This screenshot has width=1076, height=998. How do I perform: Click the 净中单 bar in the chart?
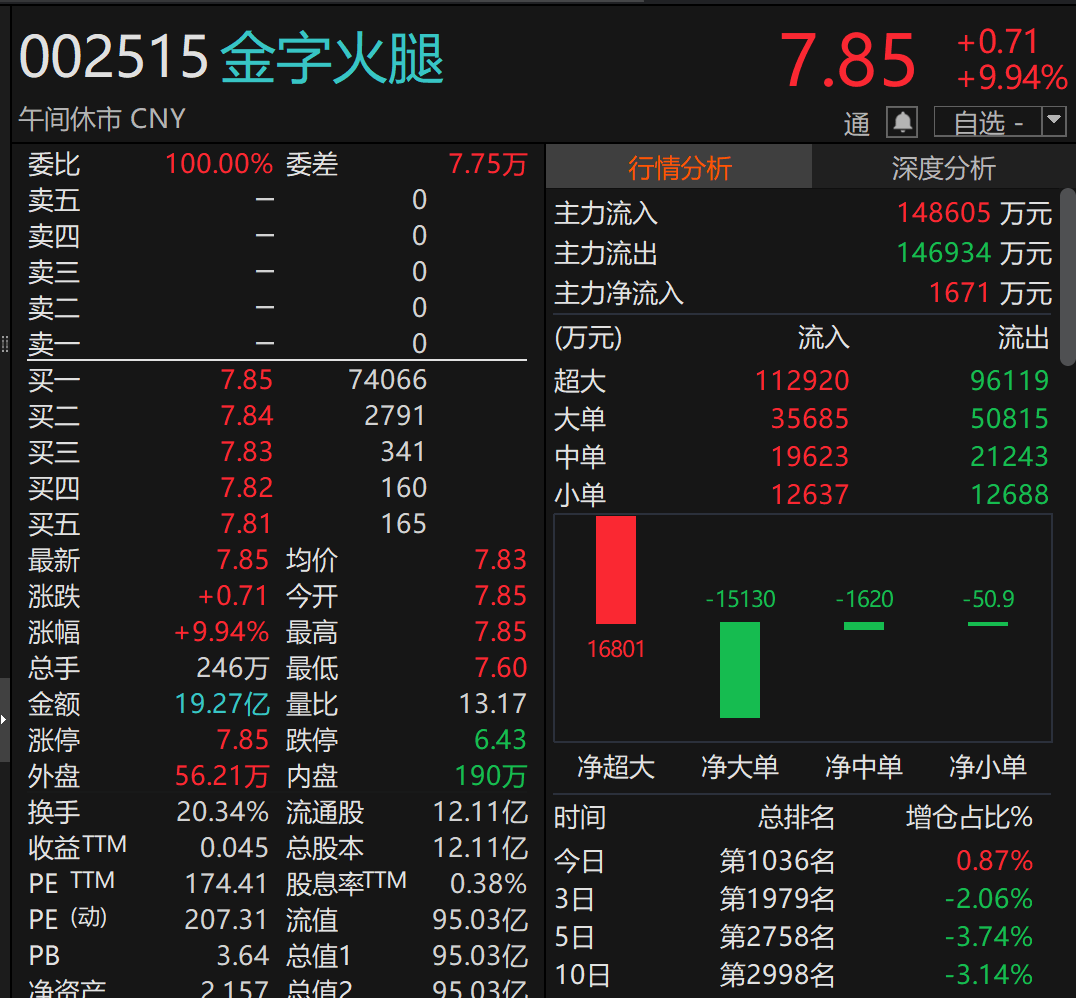[864, 624]
